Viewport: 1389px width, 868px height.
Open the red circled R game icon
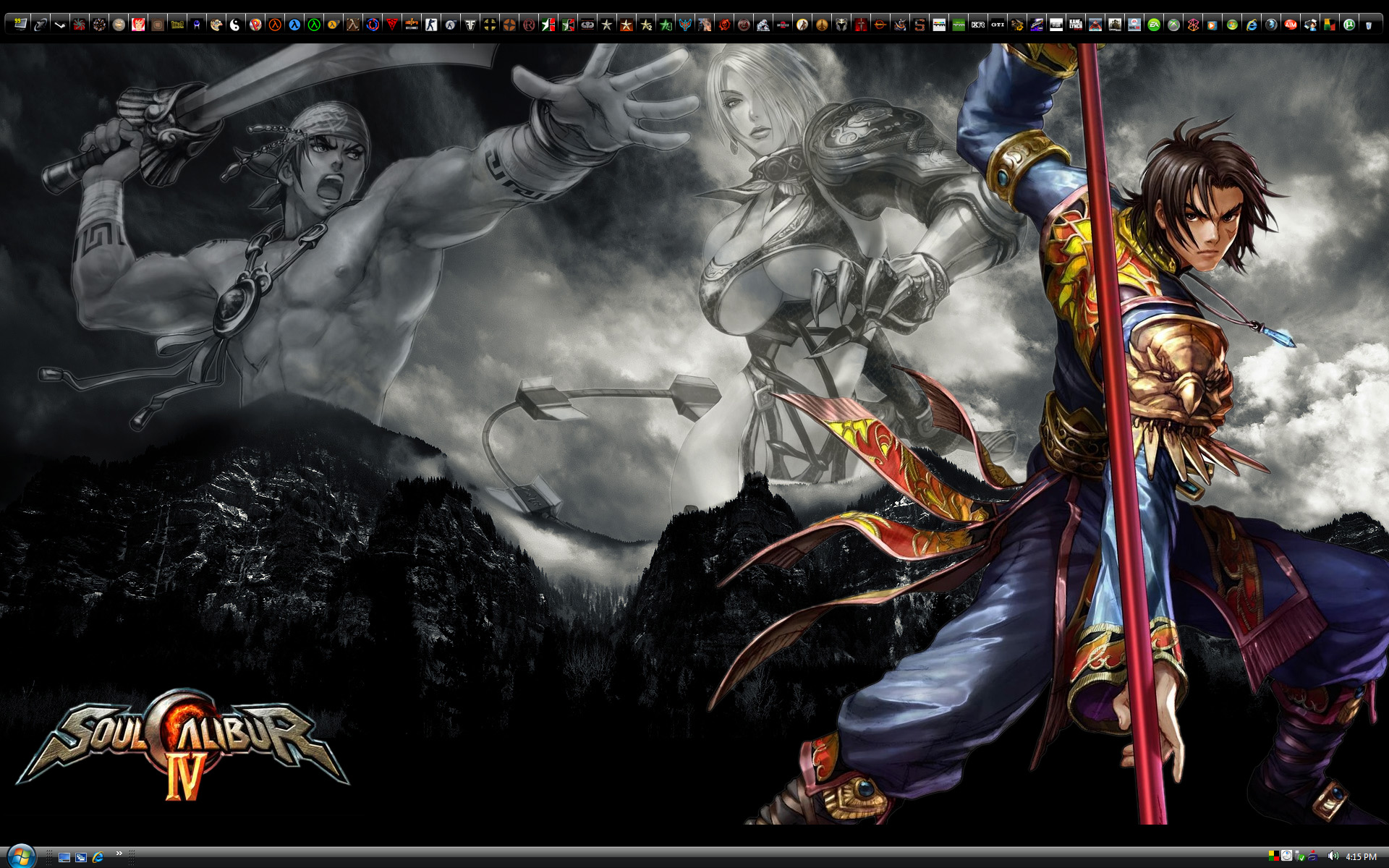[x=529, y=25]
